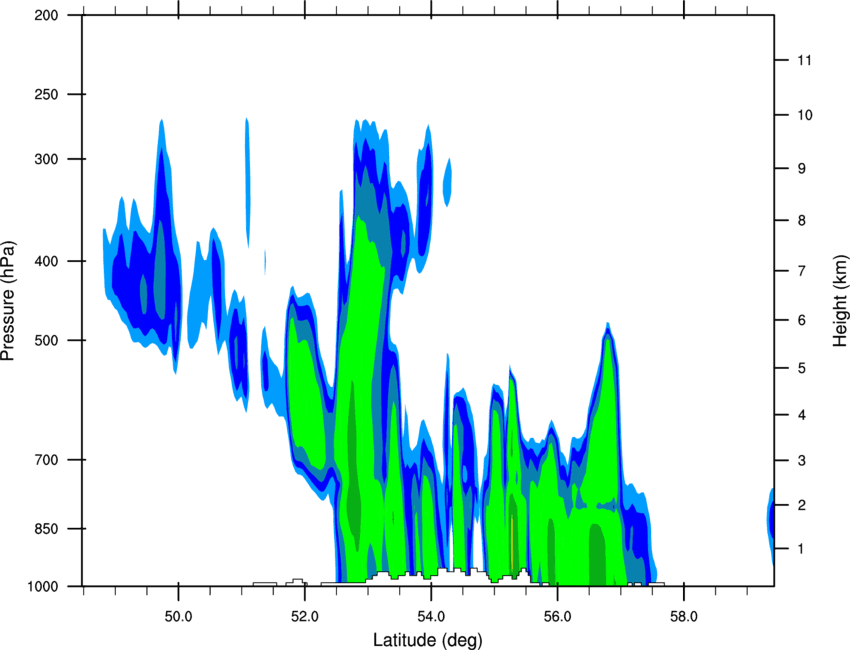Click the 850 pressure tick label

click(47, 529)
